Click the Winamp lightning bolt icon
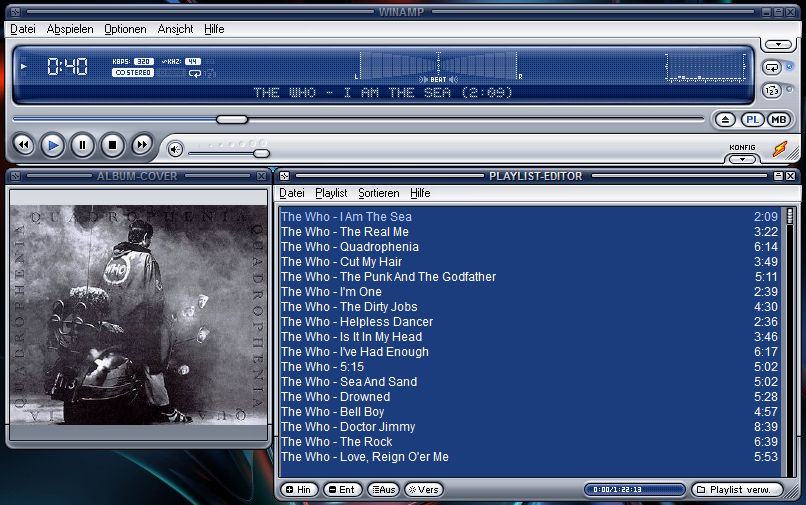This screenshot has height=505, width=806. (780, 149)
